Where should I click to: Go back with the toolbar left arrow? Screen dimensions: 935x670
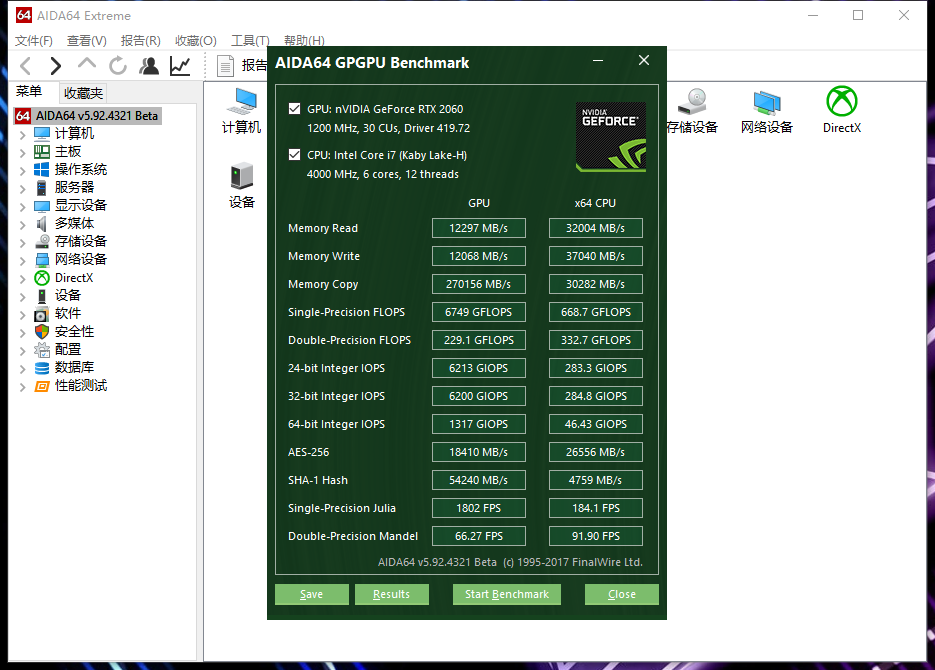(26, 66)
